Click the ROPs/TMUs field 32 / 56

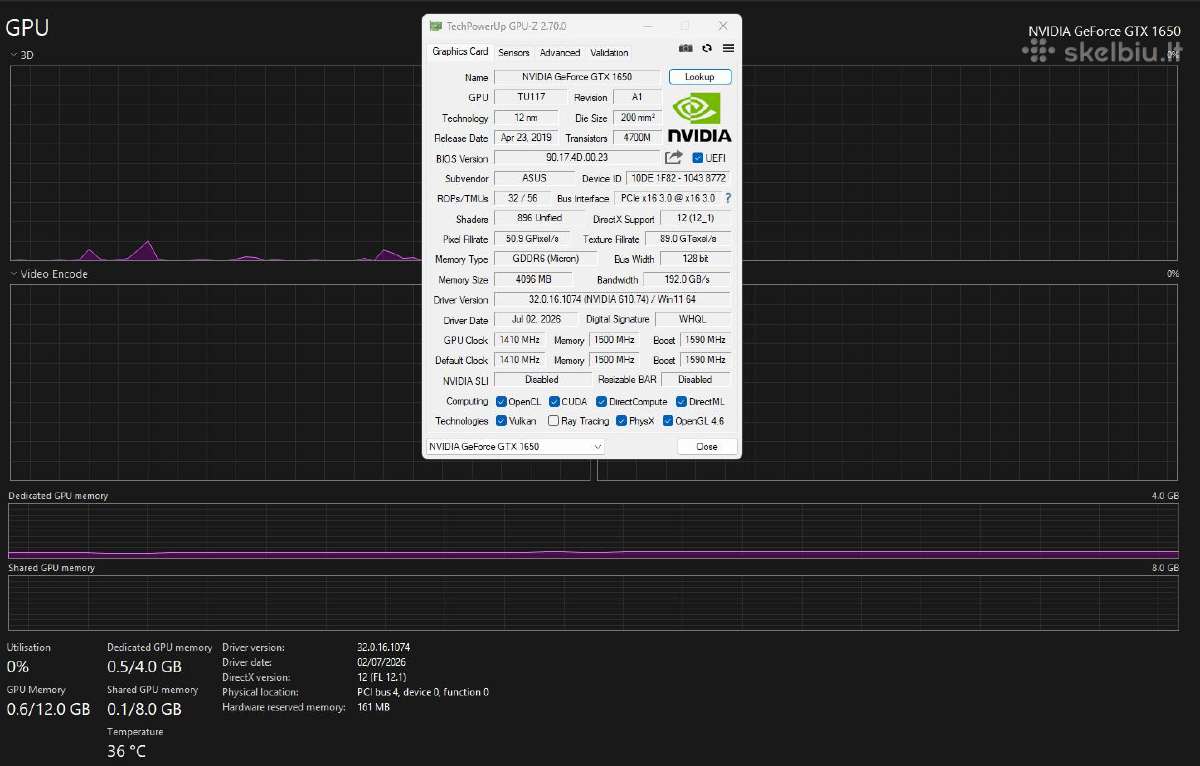pos(522,198)
